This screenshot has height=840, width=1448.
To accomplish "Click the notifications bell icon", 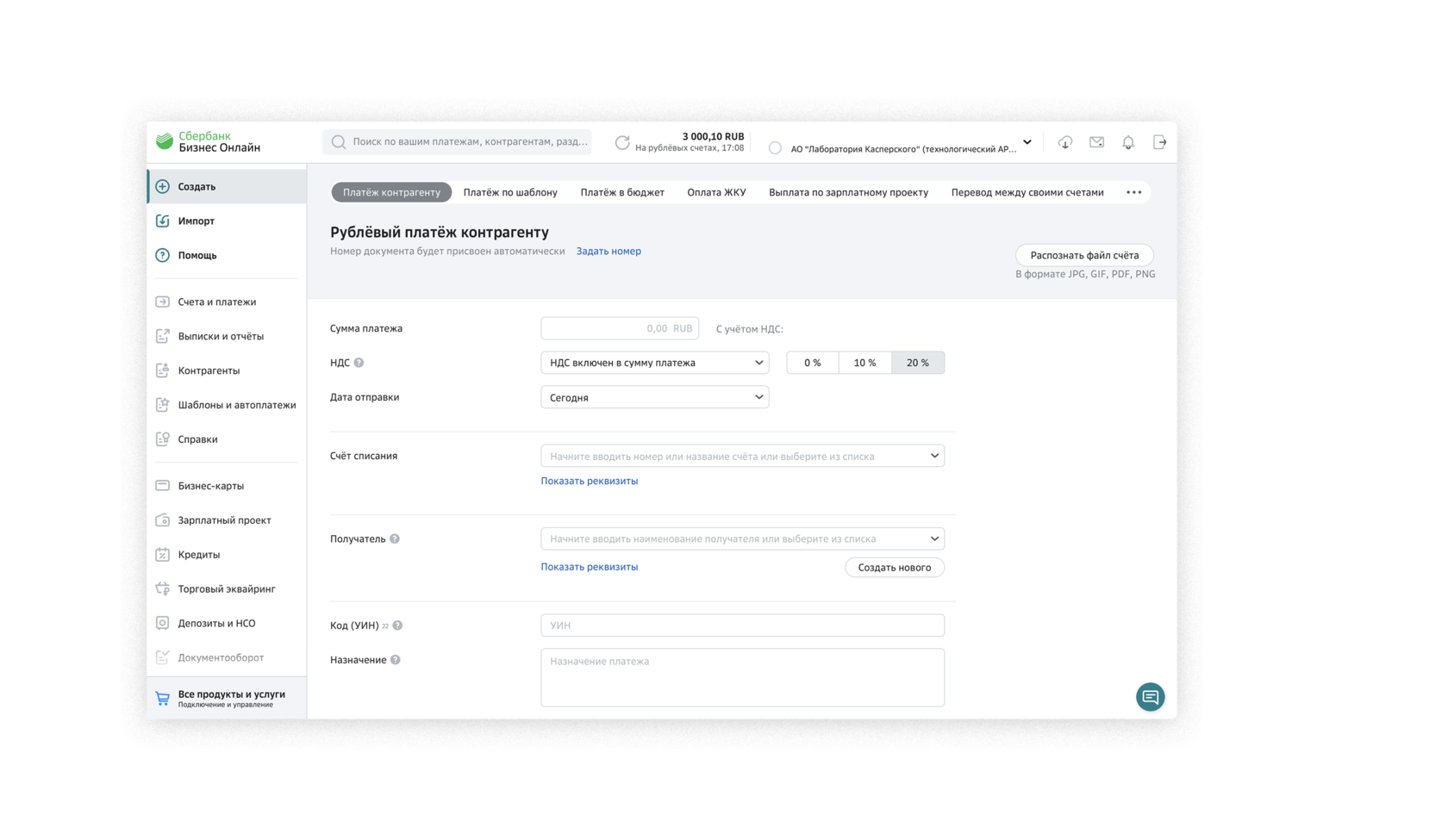I will [1128, 143].
